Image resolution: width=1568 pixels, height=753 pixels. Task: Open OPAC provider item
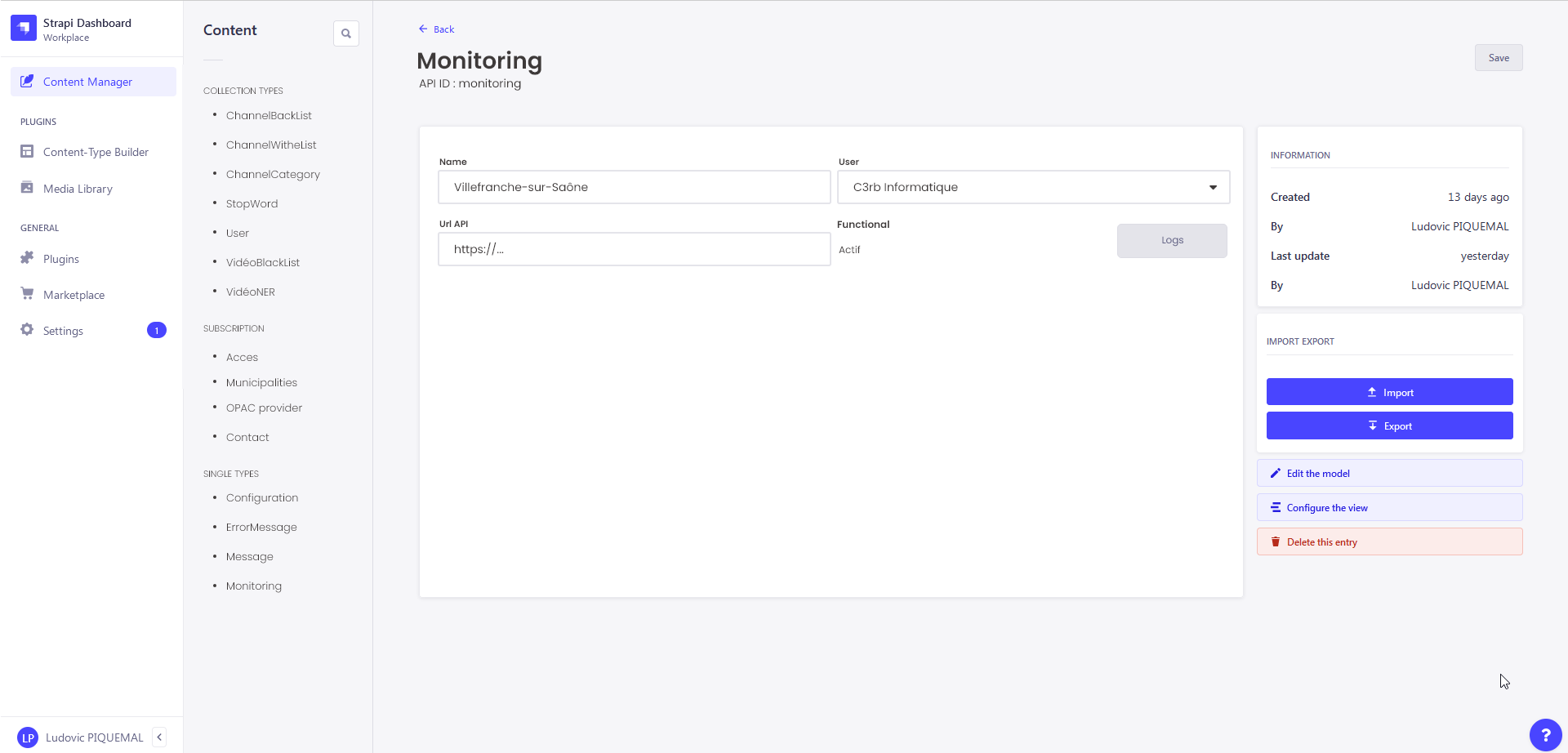tap(264, 408)
